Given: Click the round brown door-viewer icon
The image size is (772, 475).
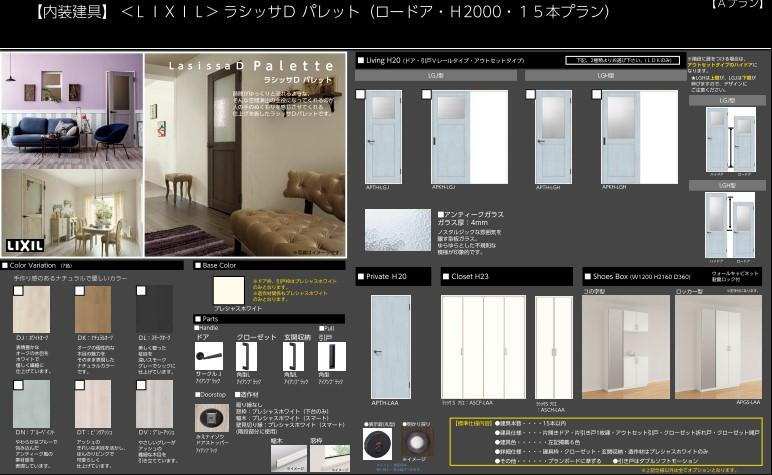Looking at the screenshot, I should click(417, 442).
